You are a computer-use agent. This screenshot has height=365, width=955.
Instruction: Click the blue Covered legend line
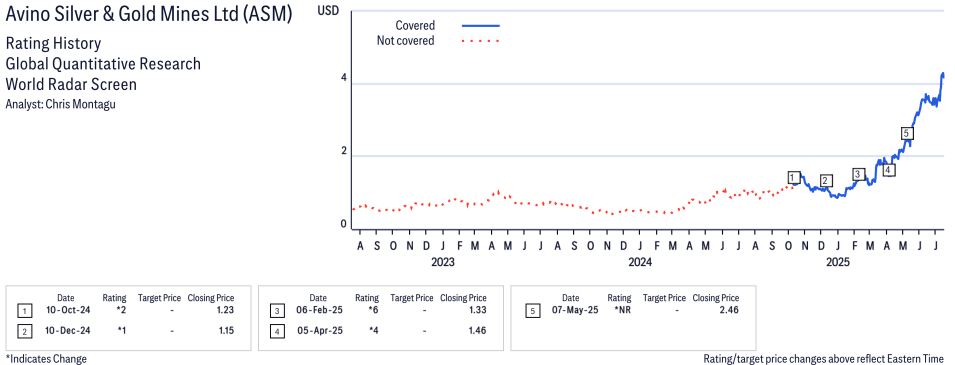tap(481, 26)
